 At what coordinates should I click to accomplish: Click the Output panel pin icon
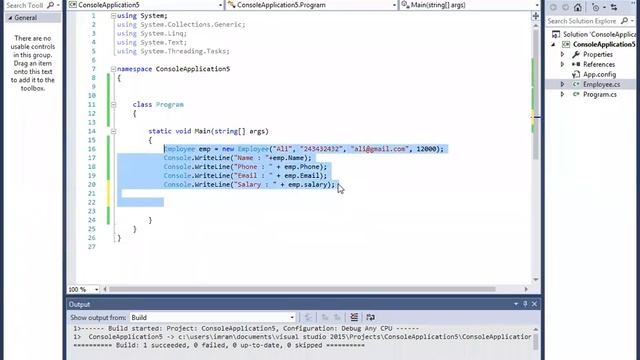point(525,304)
